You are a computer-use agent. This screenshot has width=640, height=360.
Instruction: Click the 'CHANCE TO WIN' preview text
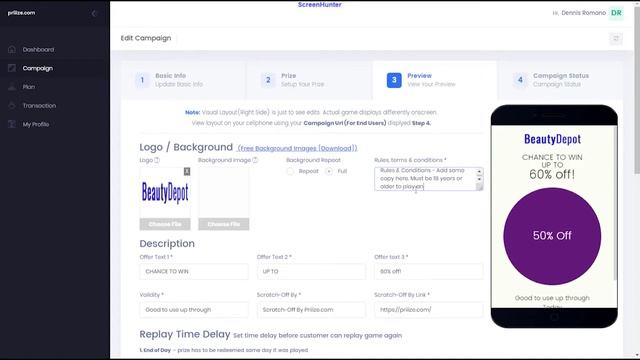pyautogui.click(x=552, y=157)
